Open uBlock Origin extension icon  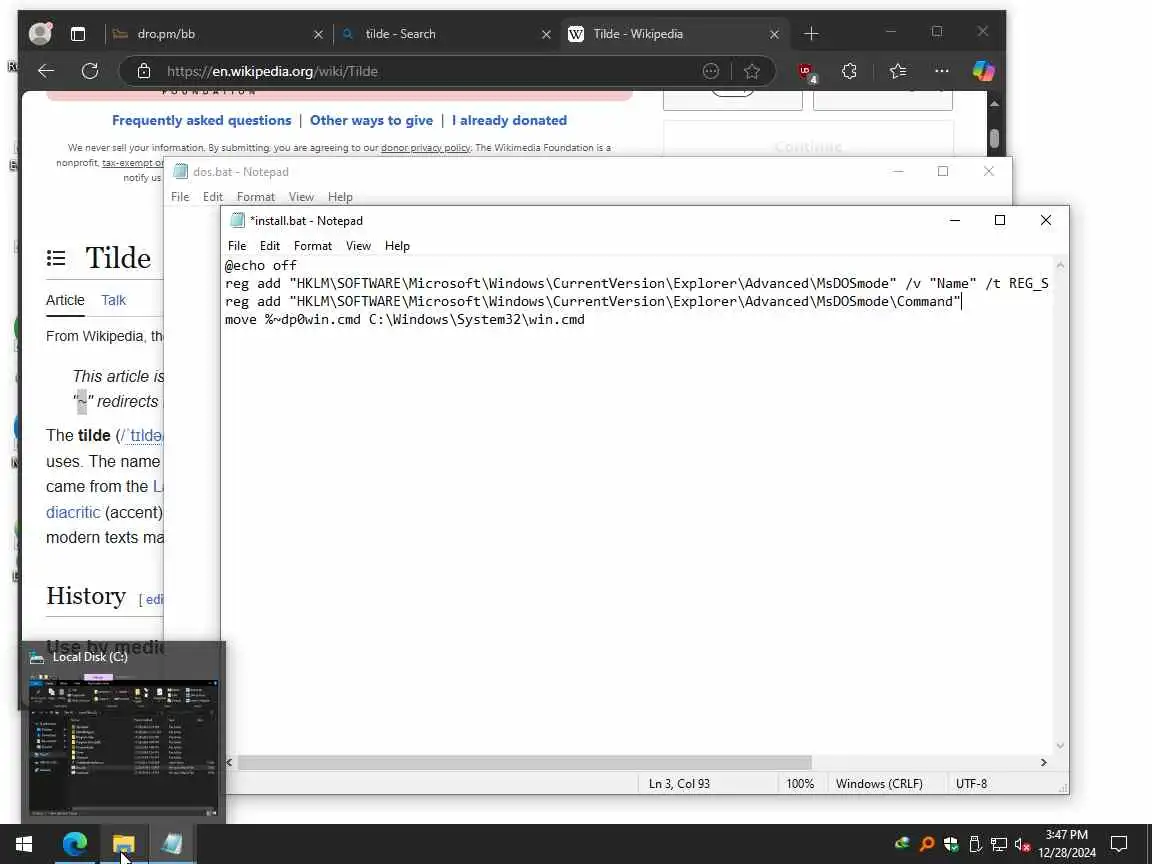pyautogui.click(x=807, y=72)
